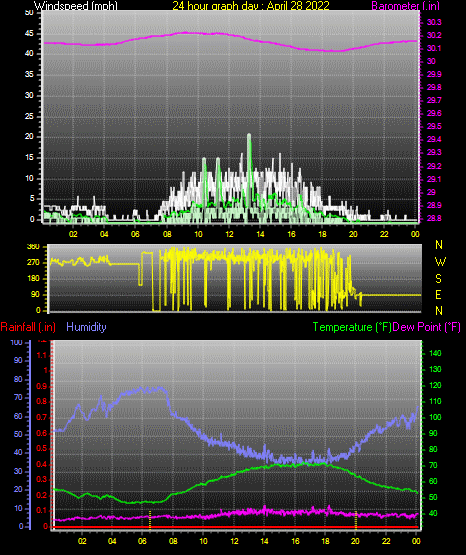Click the "70" humidity scale value in blue
Screen dimensions: 466x555
pyautogui.click(x=18, y=397)
